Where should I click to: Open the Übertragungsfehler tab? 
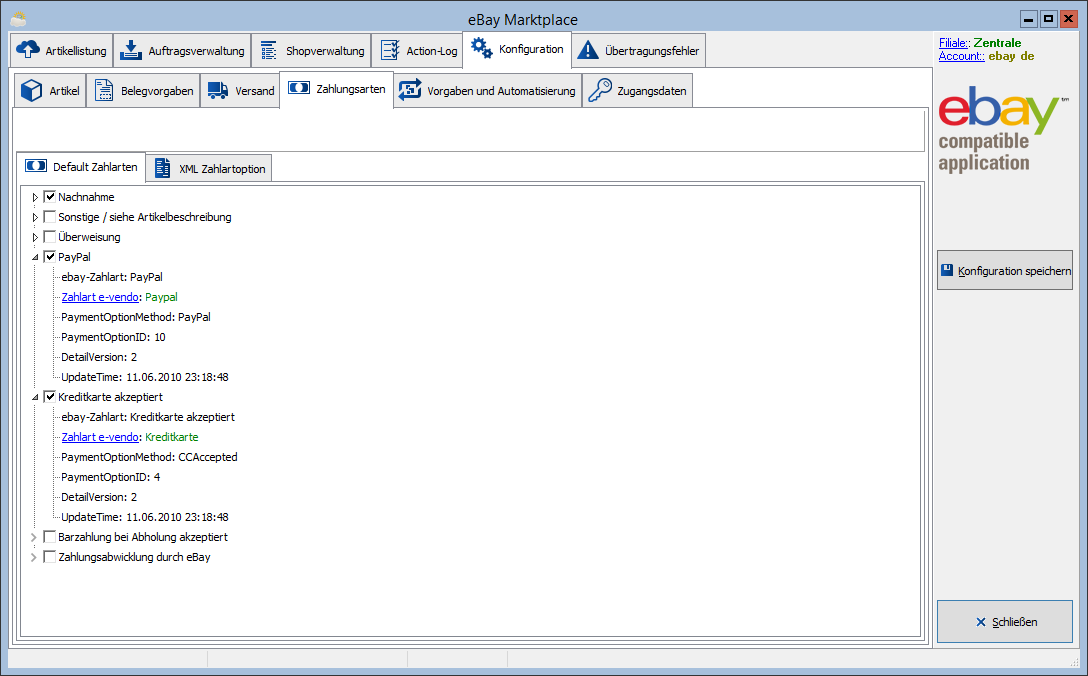coord(639,50)
